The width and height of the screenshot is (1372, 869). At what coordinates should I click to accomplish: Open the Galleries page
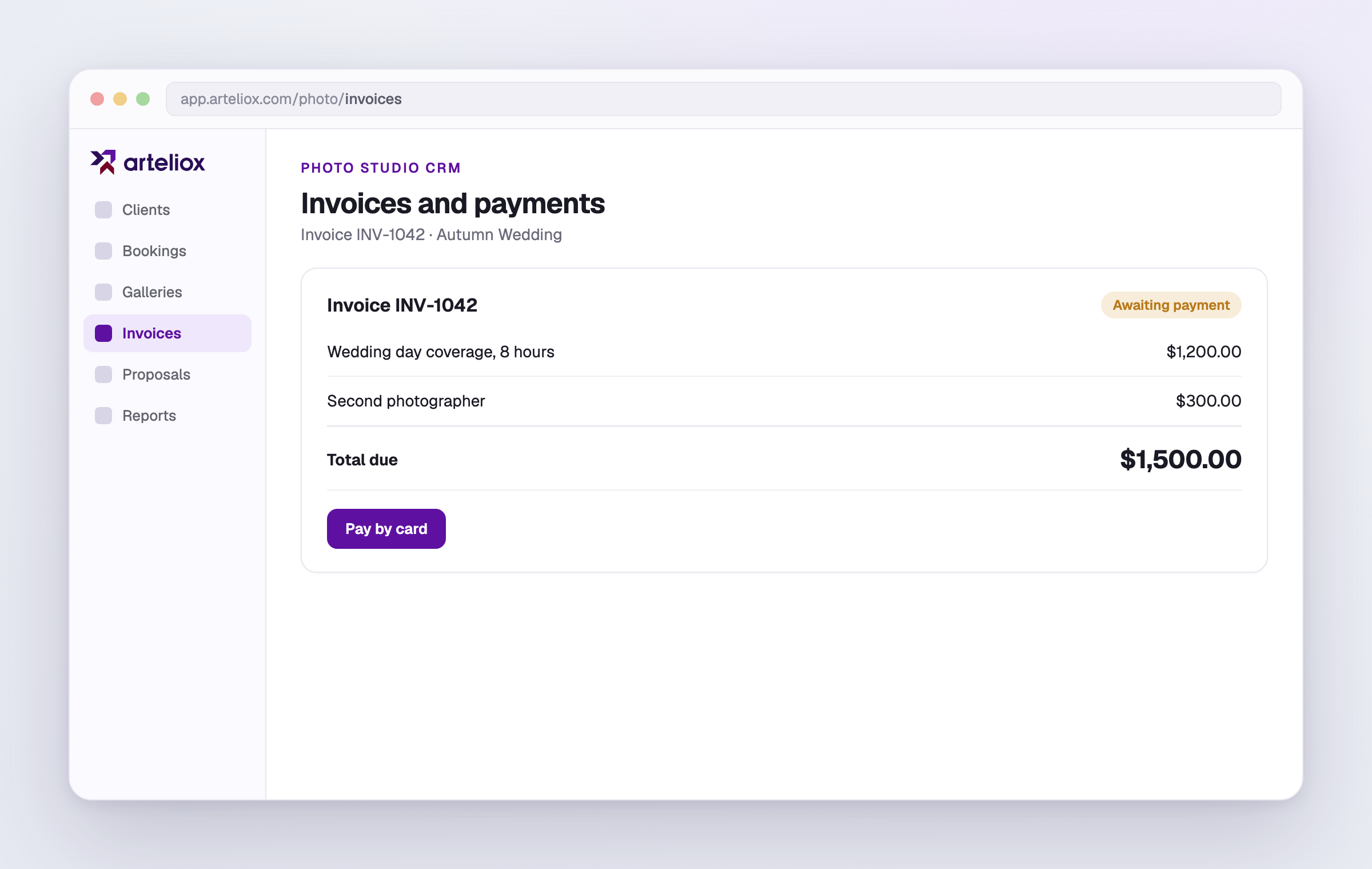(167, 292)
